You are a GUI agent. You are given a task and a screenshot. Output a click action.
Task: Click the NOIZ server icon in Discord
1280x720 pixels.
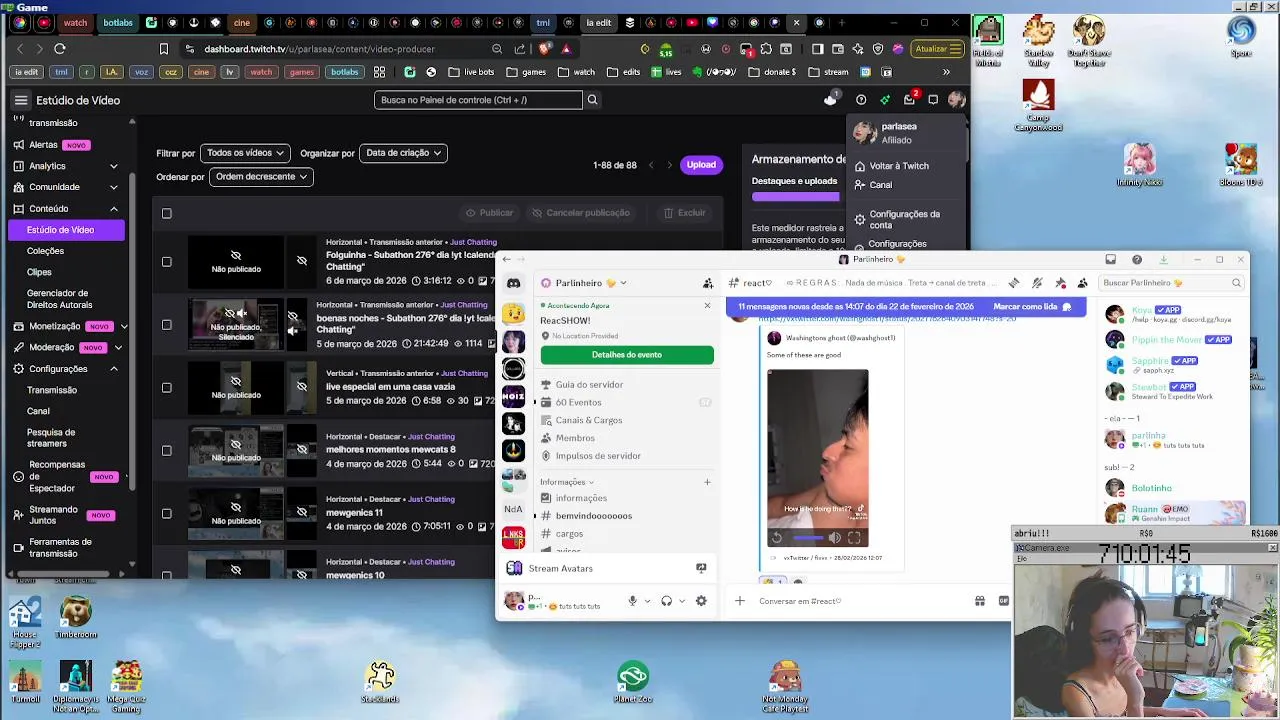tap(513, 396)
